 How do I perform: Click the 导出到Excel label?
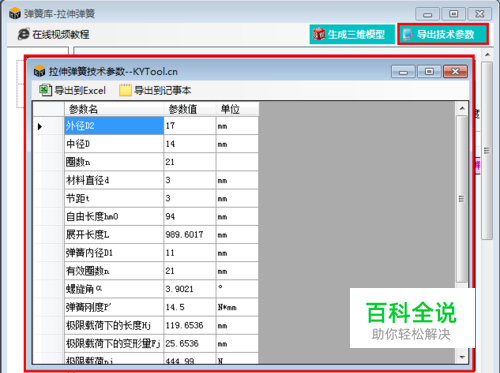80,90
